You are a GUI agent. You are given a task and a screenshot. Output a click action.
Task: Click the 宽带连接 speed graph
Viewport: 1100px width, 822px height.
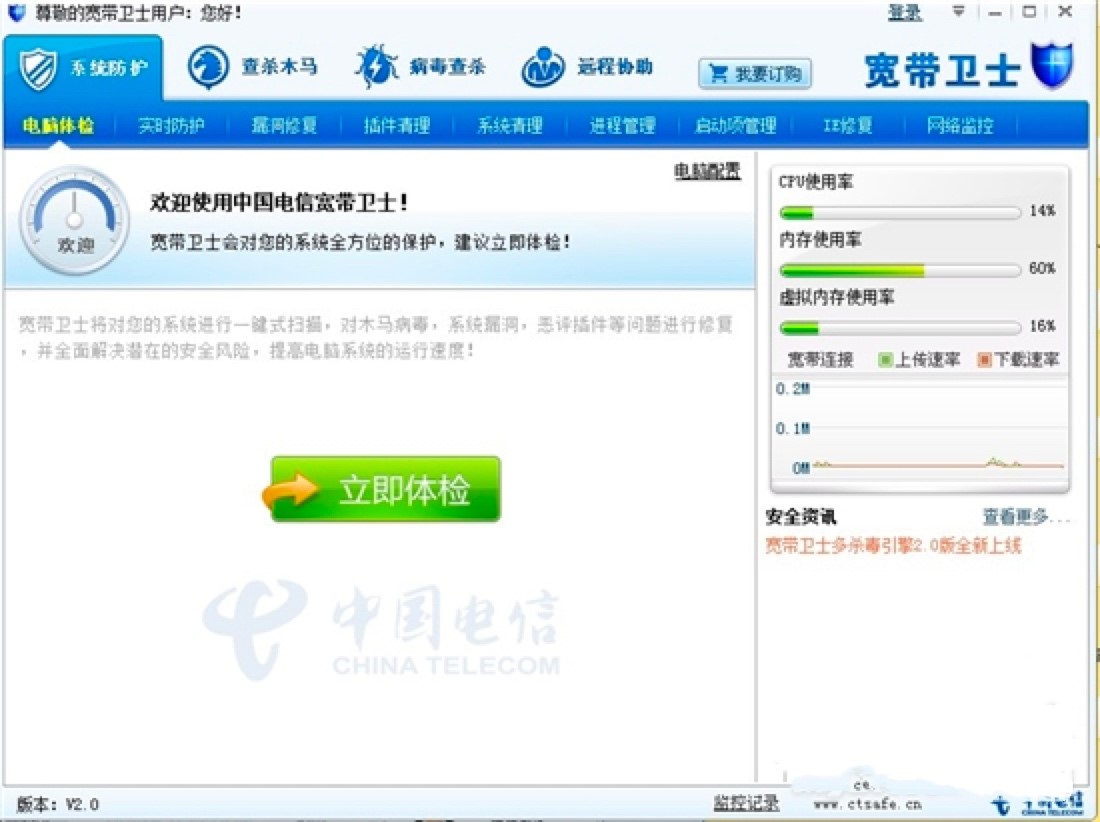tap(920, 429)
